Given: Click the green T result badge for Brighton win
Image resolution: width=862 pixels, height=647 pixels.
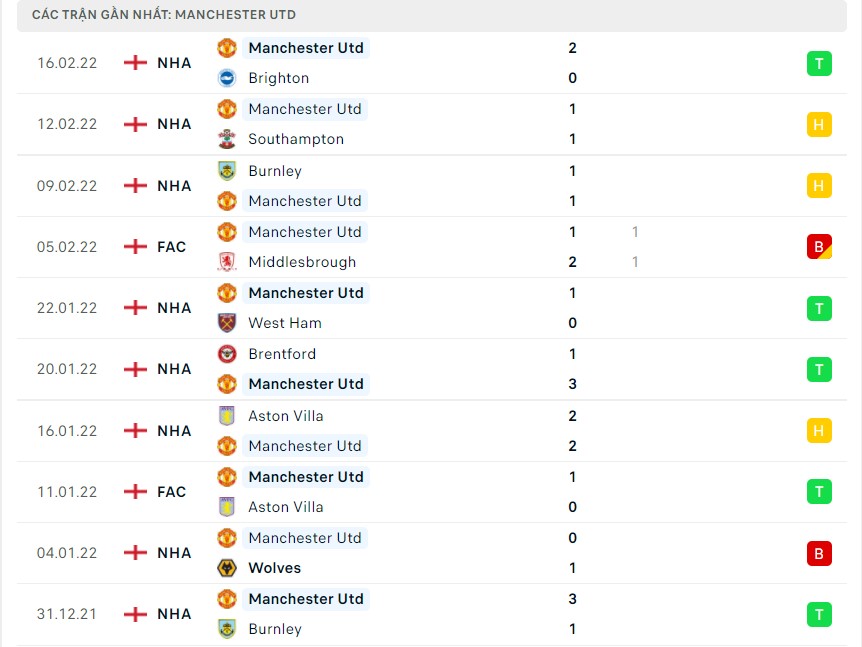Looking at the screenshot, I should [x=819, y=63].
